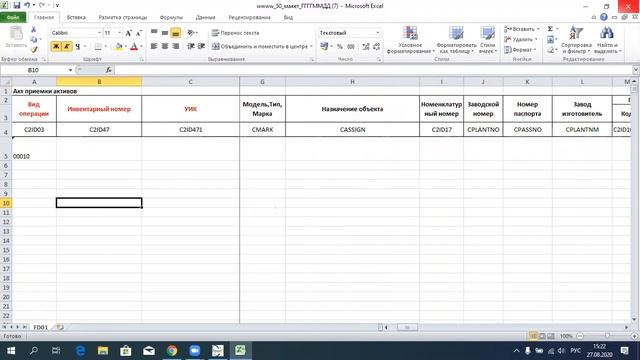Image resolution: width=640 pixels, height=360 pixels.
Task: Open File Explorer from the taskbar
Action: pyautogui.click(x=103, y=351)
